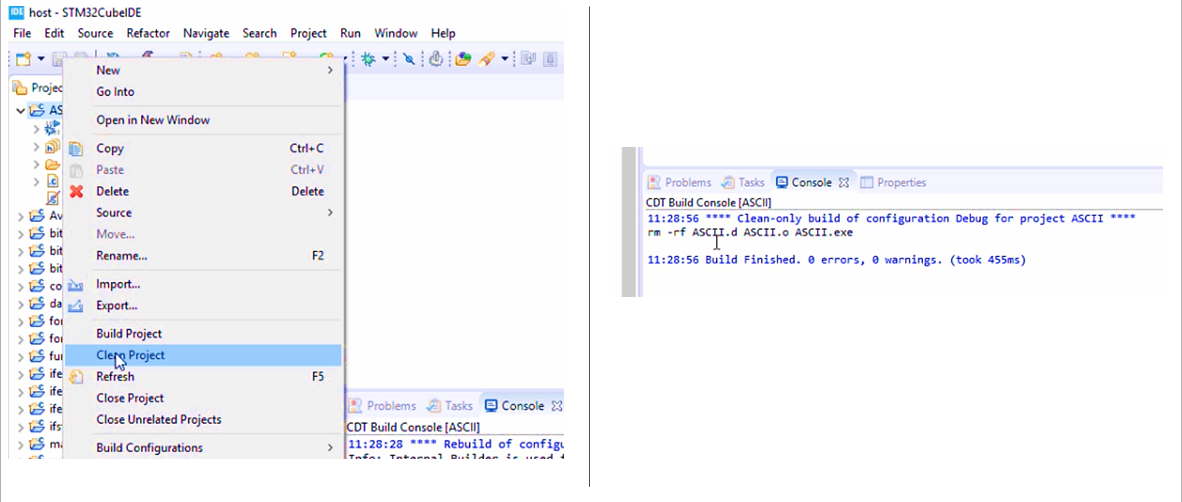Click the green bug Debug toolbar icon

pyautogui.click(x=368, y=59)
